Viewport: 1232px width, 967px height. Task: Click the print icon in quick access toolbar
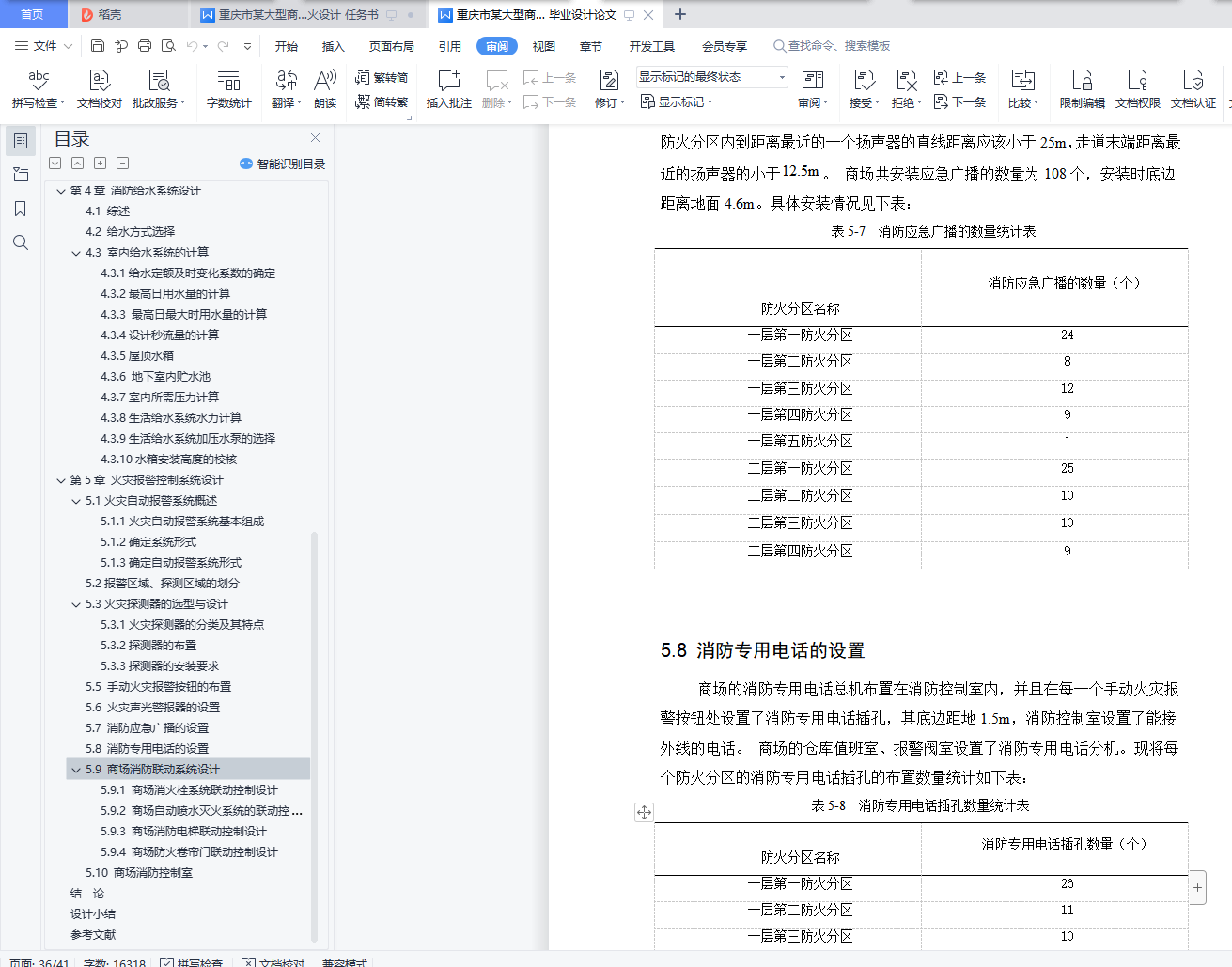(145, 45)
